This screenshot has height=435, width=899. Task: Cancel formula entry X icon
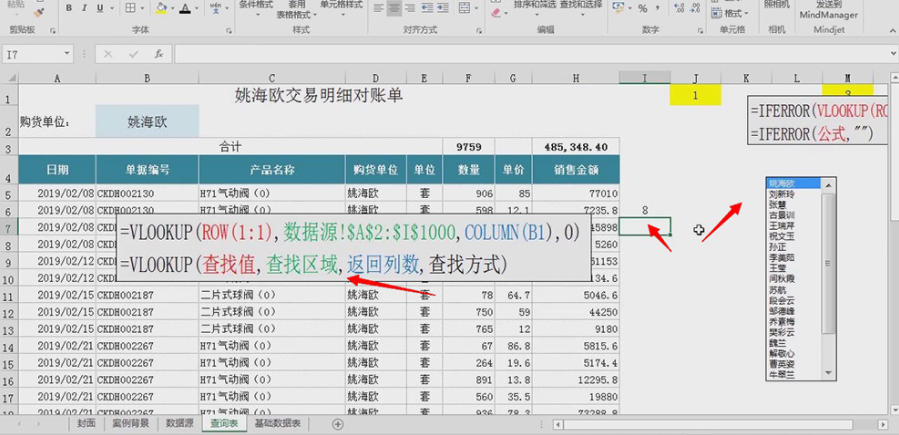[108, 54]
